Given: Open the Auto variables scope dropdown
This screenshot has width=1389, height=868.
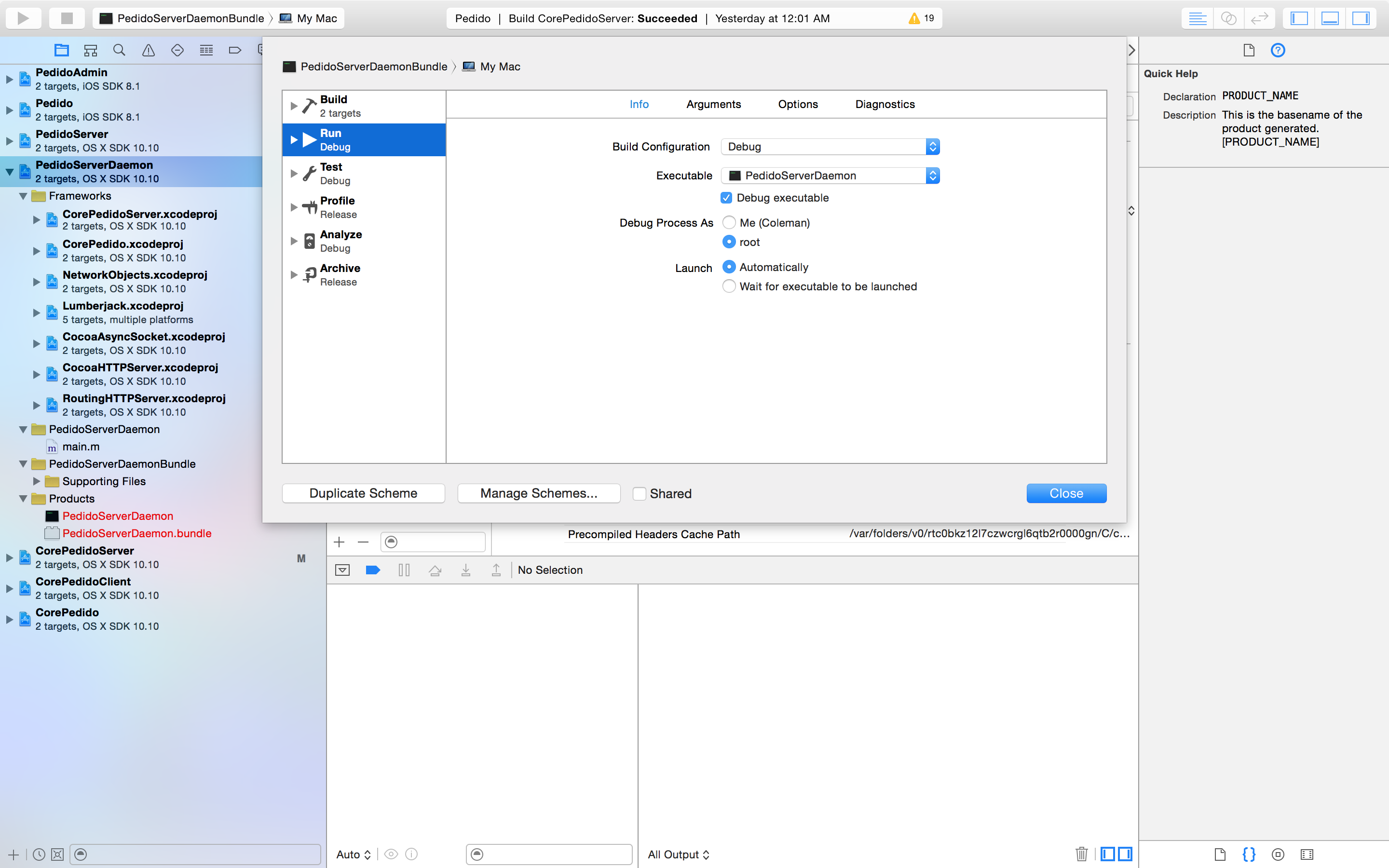Looking at the screenshot, I should [354, 854].
